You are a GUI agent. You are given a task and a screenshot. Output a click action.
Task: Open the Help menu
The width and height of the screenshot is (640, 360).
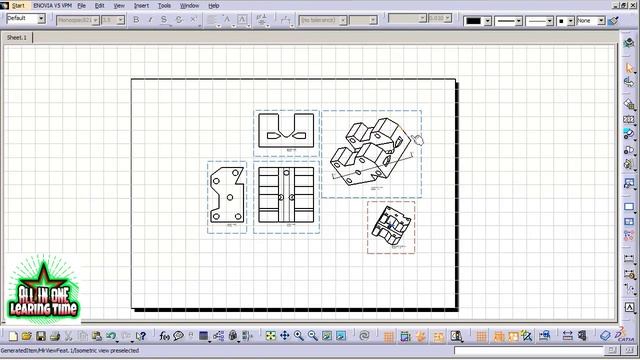click(213, 6)
